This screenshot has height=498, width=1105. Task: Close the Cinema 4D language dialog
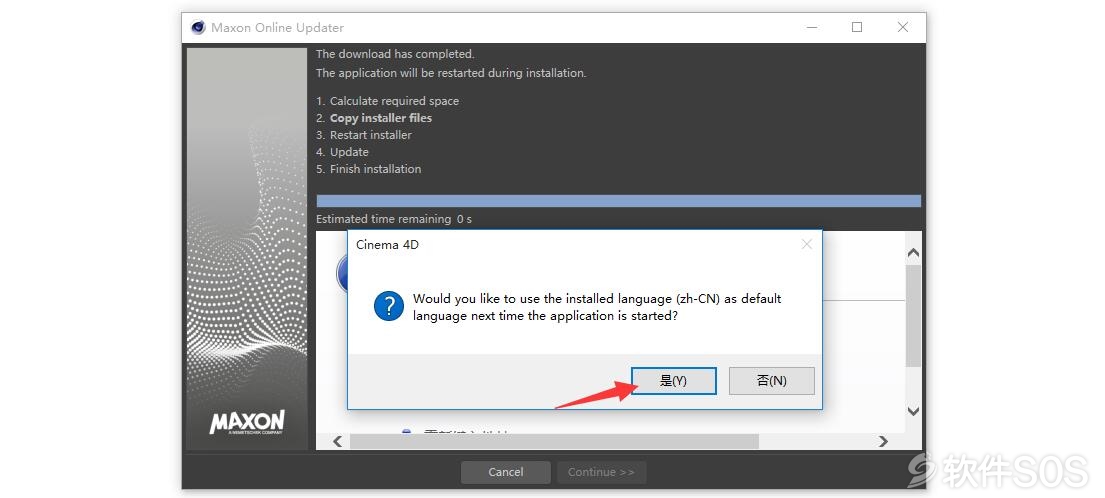point(807,244)
